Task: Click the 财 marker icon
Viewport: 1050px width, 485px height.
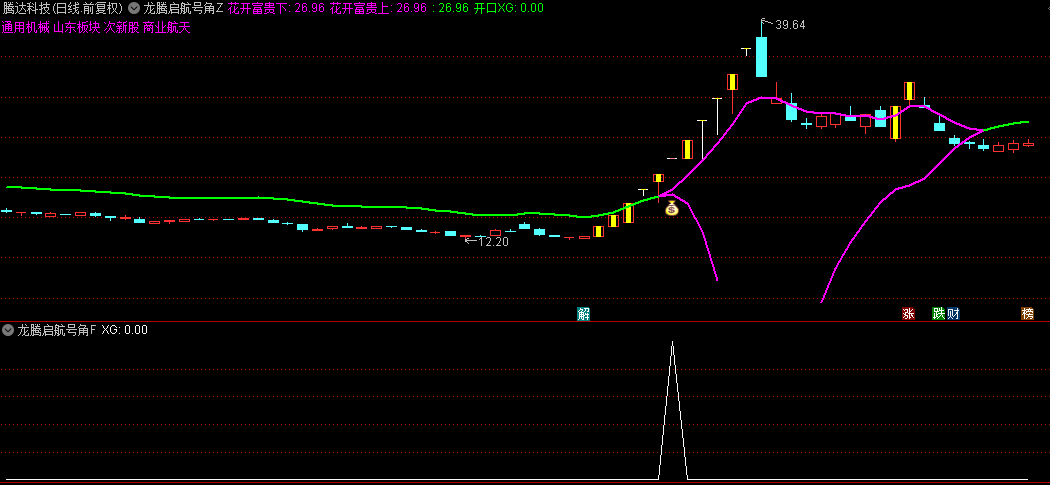Action: point(953,314)
